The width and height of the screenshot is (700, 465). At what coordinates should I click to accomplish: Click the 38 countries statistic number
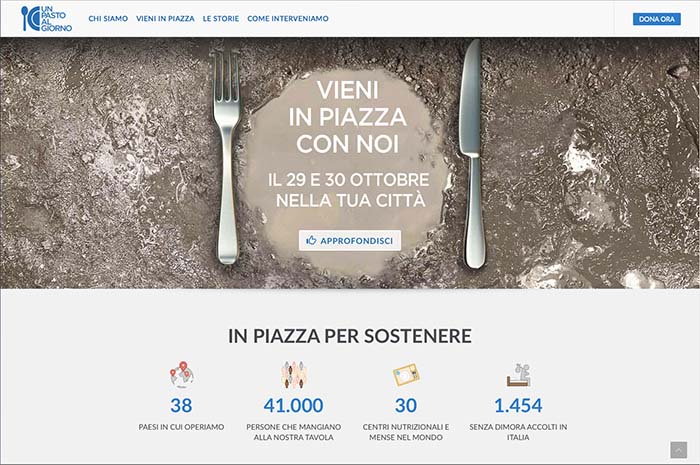pyautogui.click(x=181, y=406)
